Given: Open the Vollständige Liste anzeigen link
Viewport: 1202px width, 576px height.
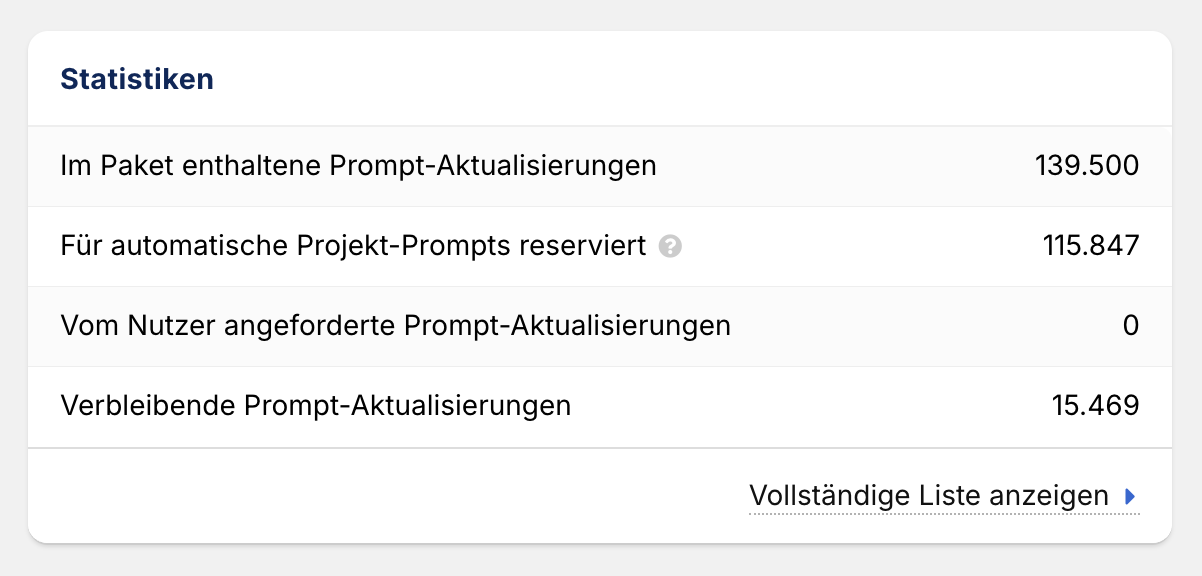Looking at the screenshot, I should tap(928, 496).
